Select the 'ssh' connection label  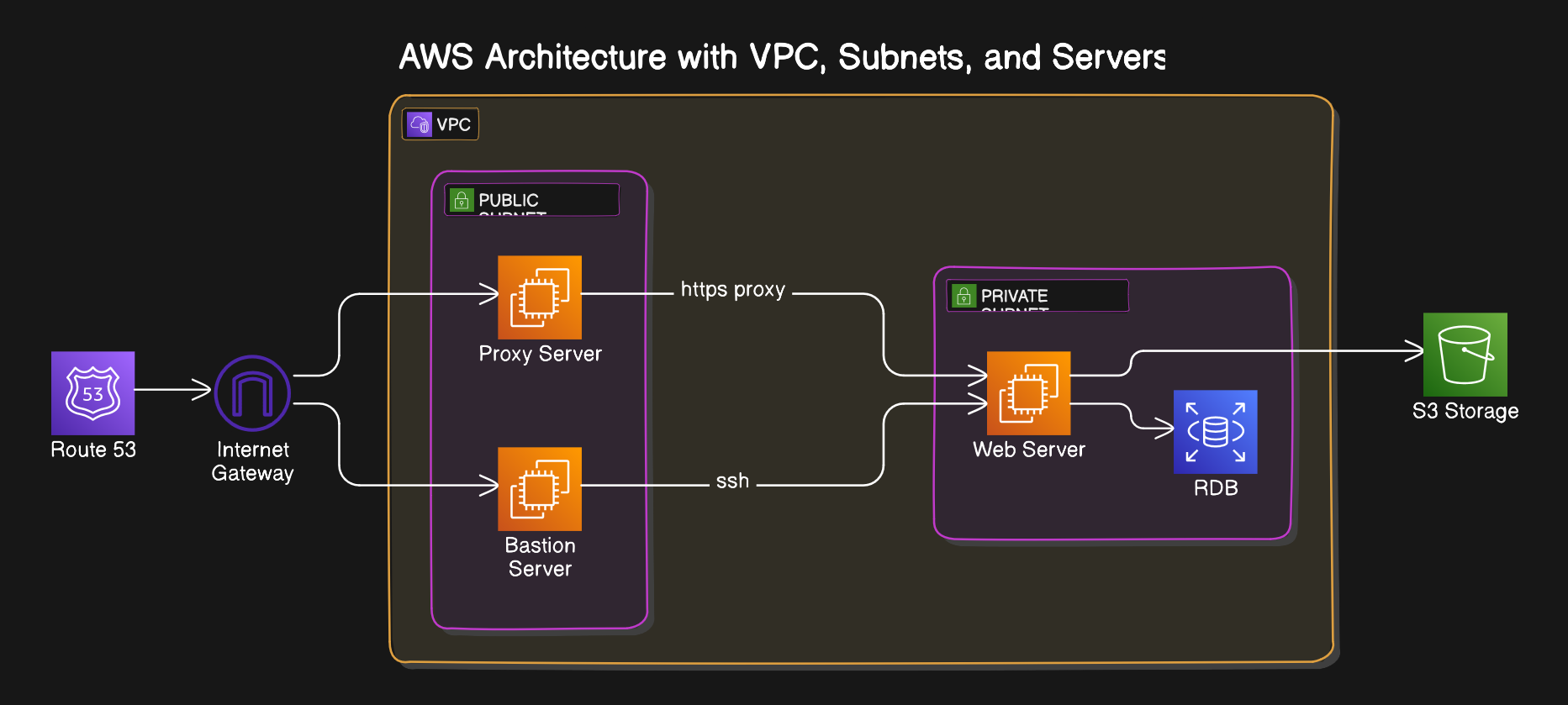[x=732, y=481]
